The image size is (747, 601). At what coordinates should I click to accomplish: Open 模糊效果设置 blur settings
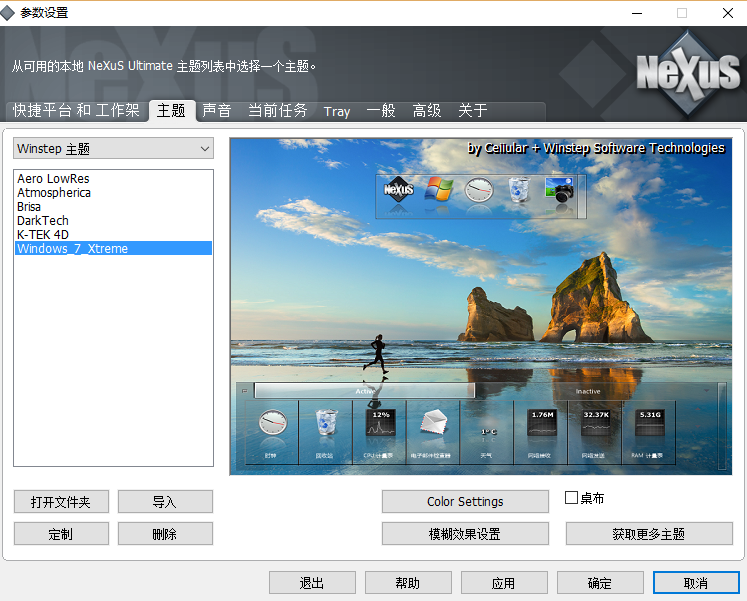465,534
